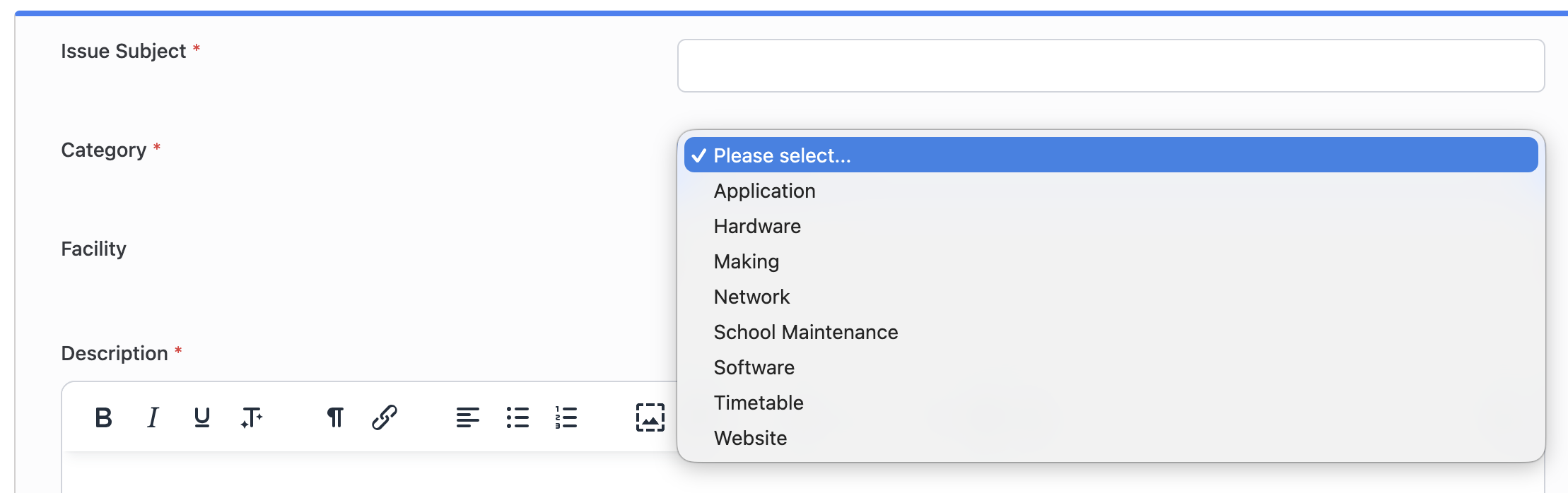This screenshot has height=493, width=1568.
Task: Select the "Please select..." placeholder option
Action: (782, 155)
